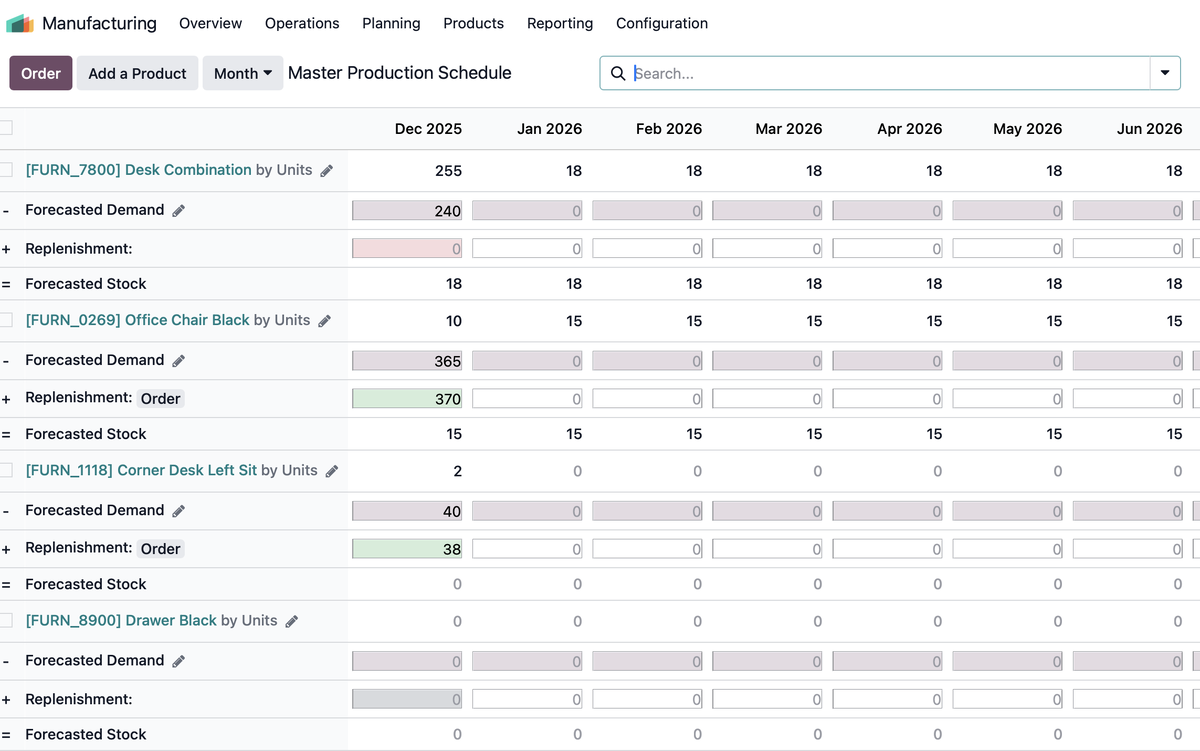Click the purple Order button

click(41, 73)
